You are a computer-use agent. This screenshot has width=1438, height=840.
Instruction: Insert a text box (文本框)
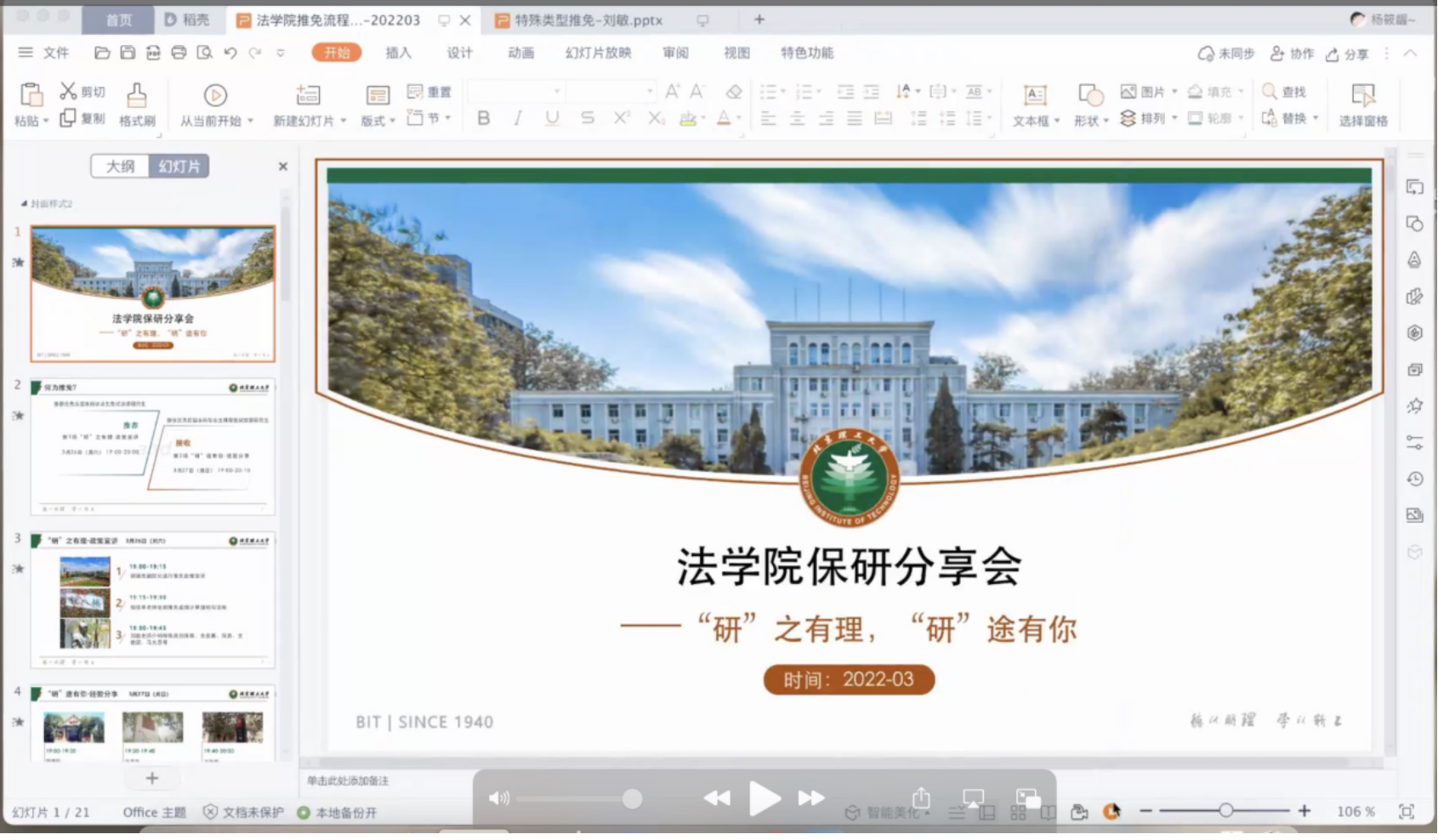1035,95
